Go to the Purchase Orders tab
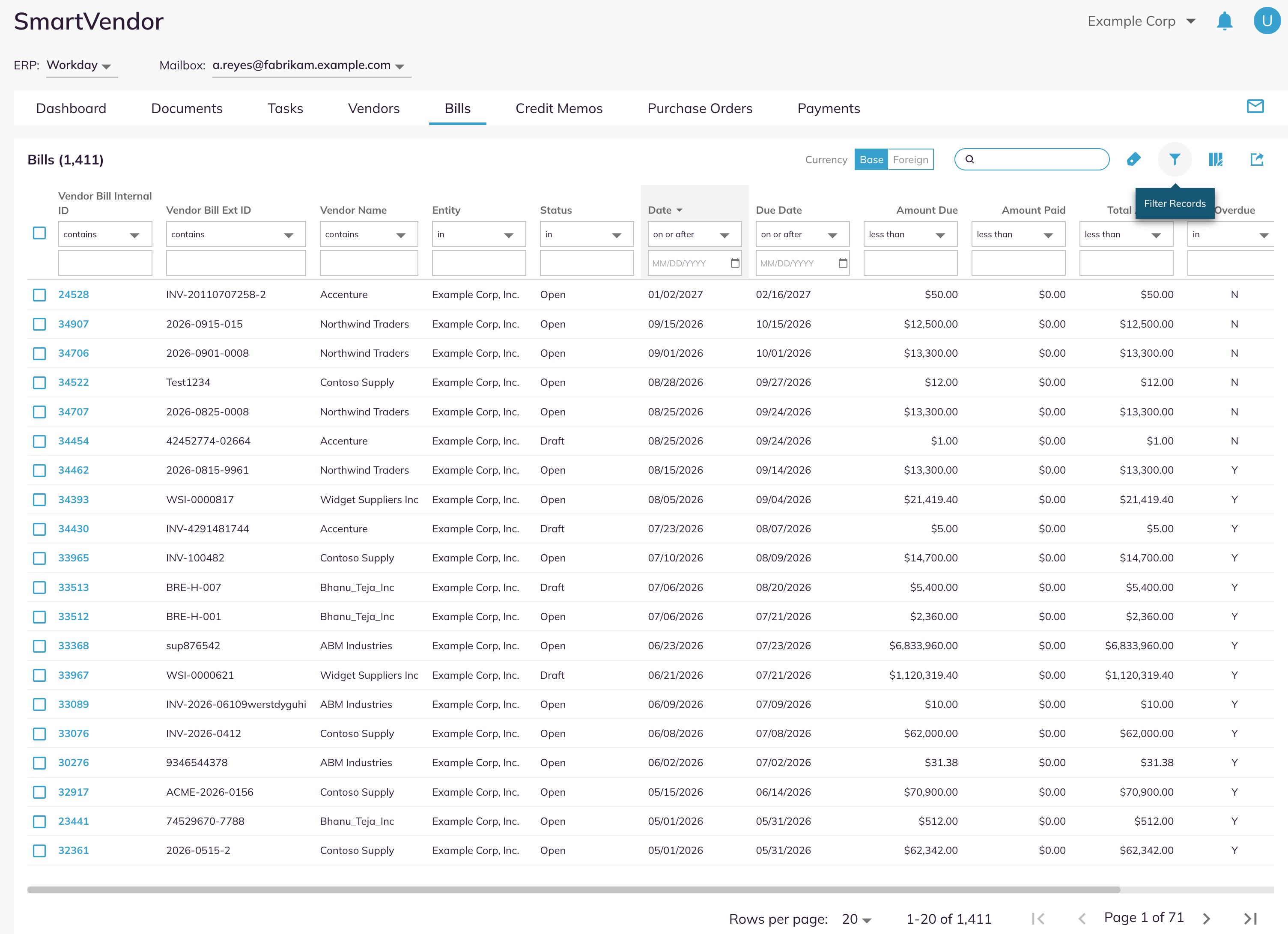The height and width of the screenshot is (934, 1288). [x=700, y=108]
